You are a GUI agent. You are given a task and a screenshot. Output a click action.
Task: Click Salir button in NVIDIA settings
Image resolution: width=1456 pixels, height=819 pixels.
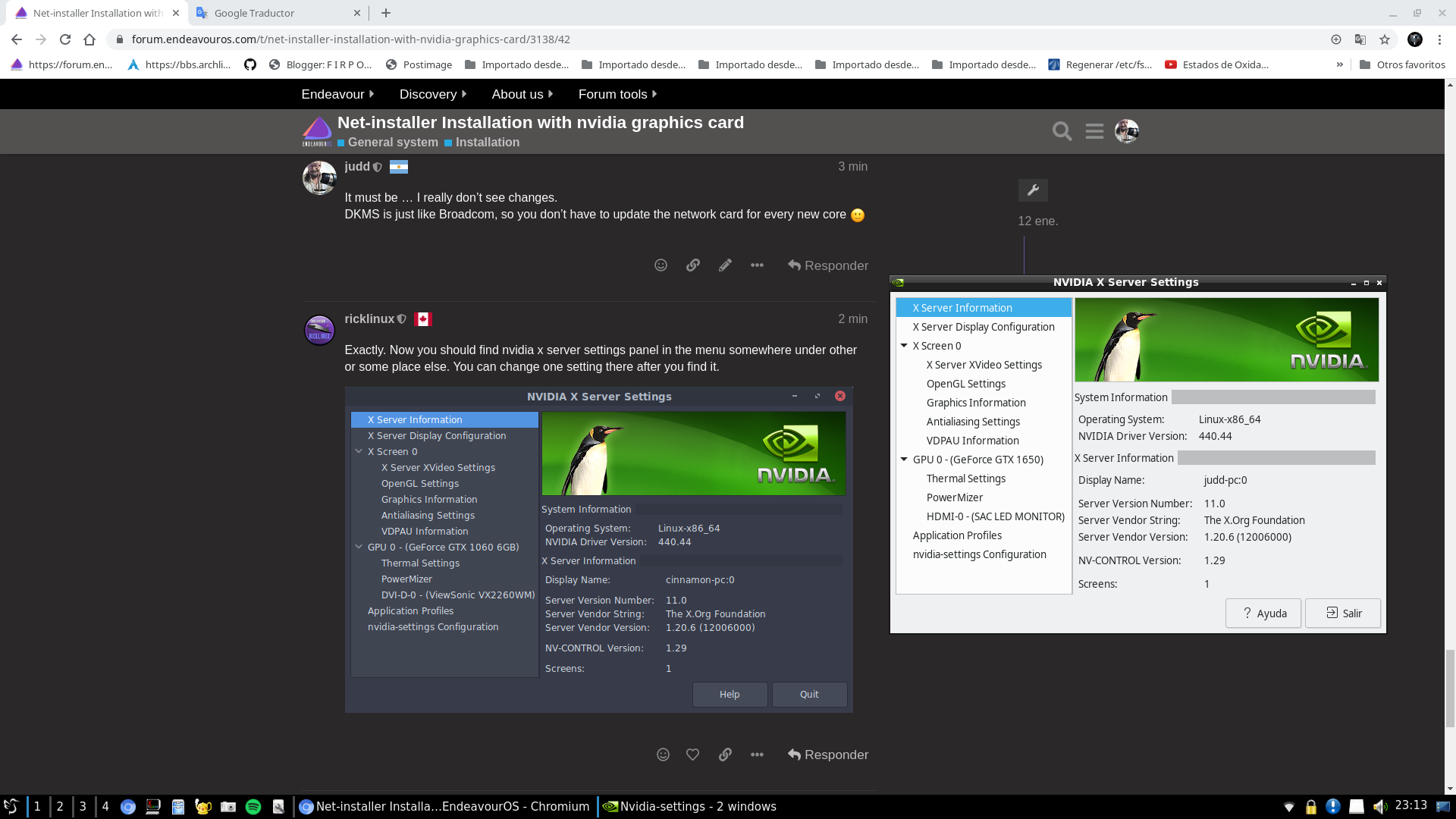pyautogui.click(x=1343, y=613)
